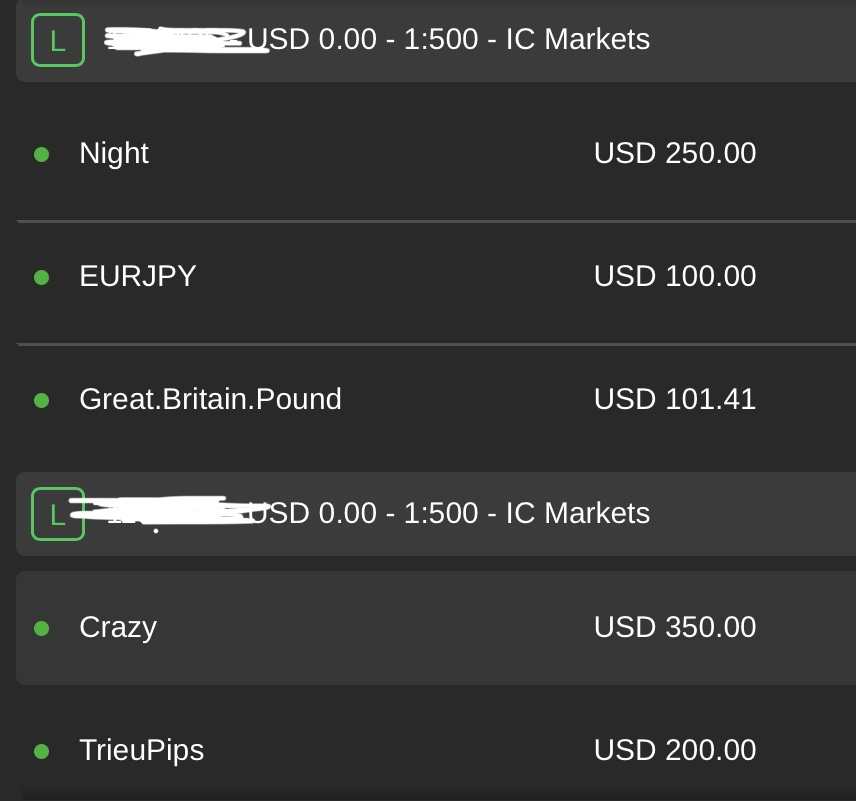The height and width of the screenshot is (801, 856).
Task: Click the green L badge of the top account
Action: tap(58, 40)
